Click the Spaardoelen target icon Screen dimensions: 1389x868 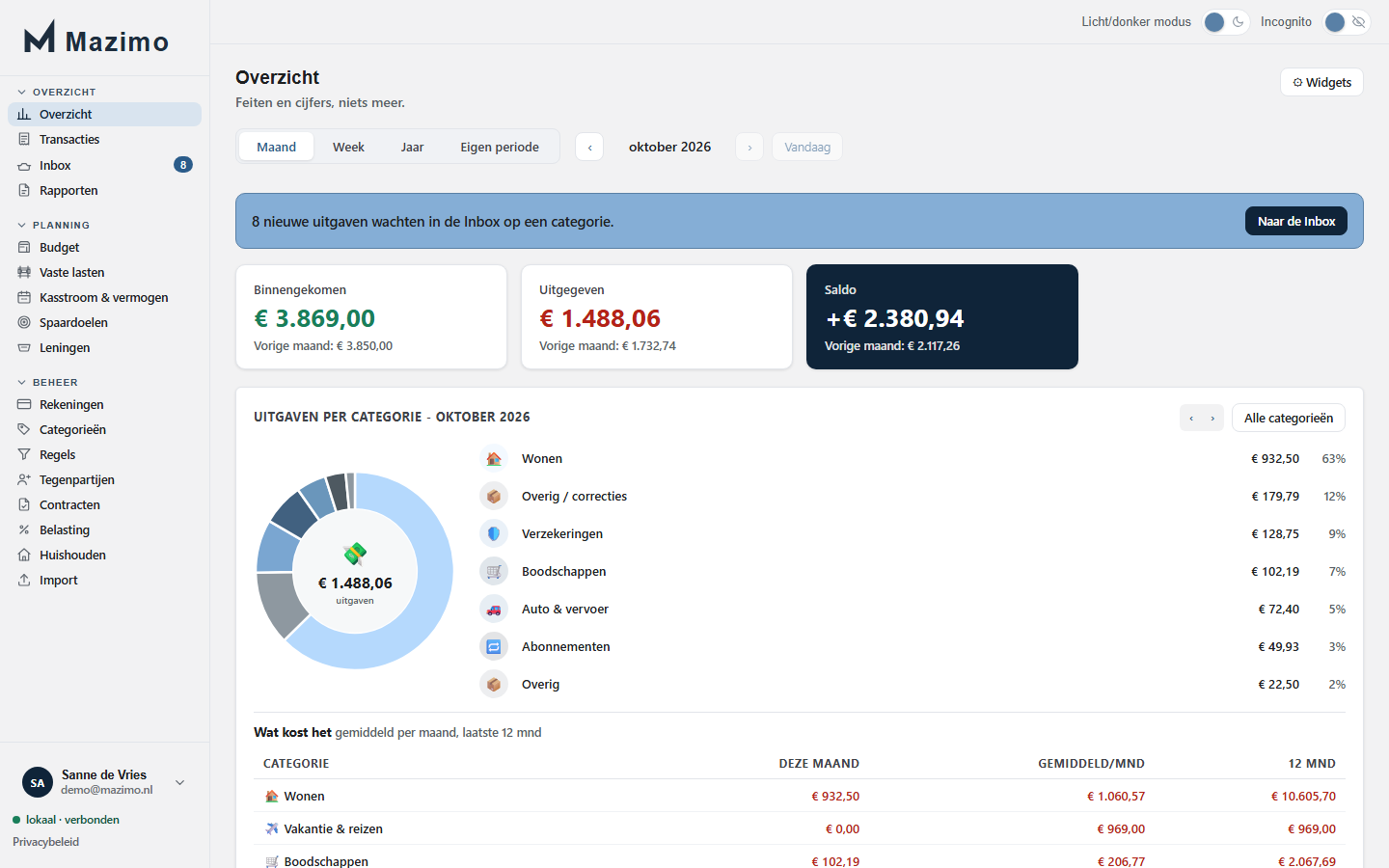tap(24, 323)
